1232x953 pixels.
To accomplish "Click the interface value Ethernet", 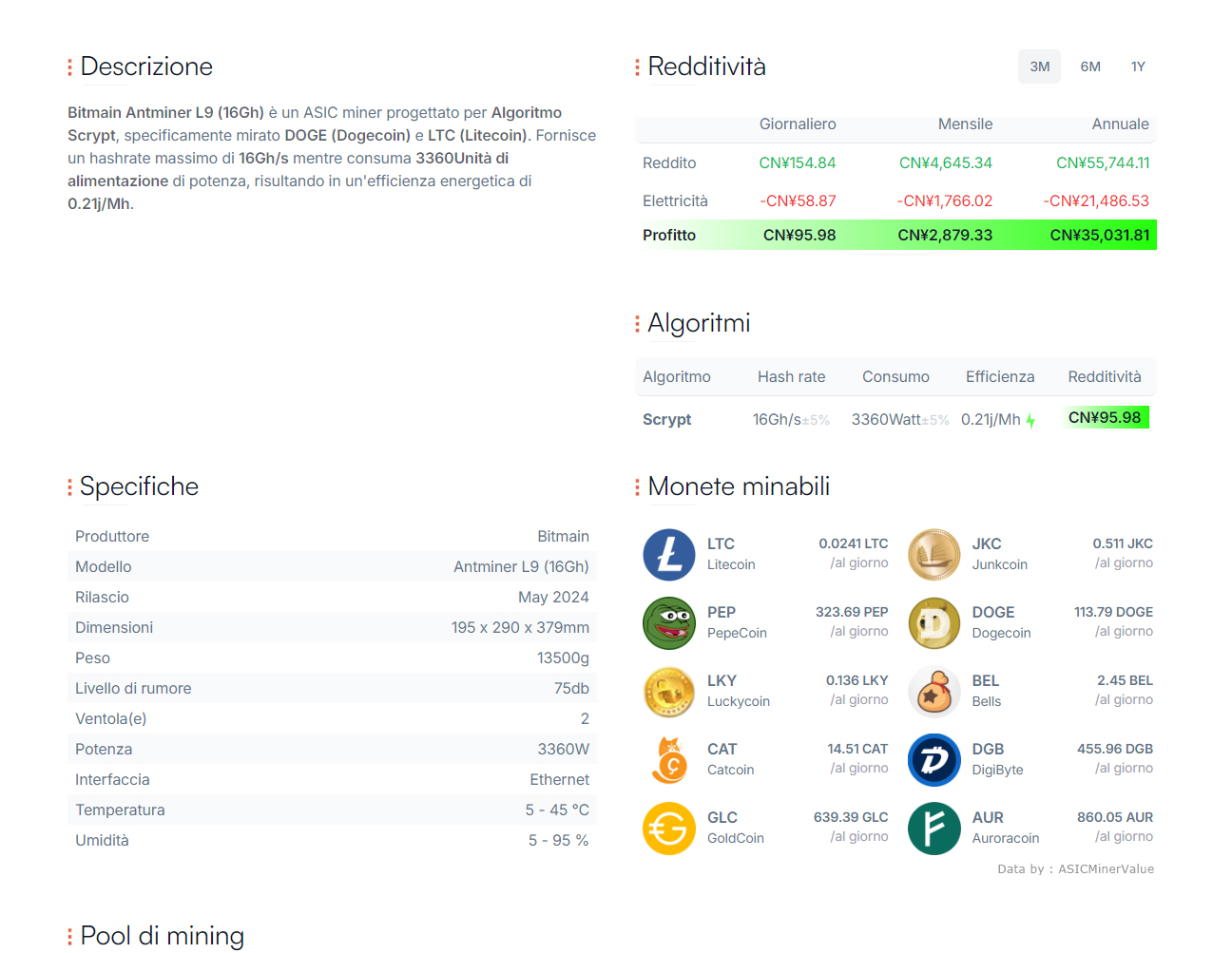I will [559, 779].
